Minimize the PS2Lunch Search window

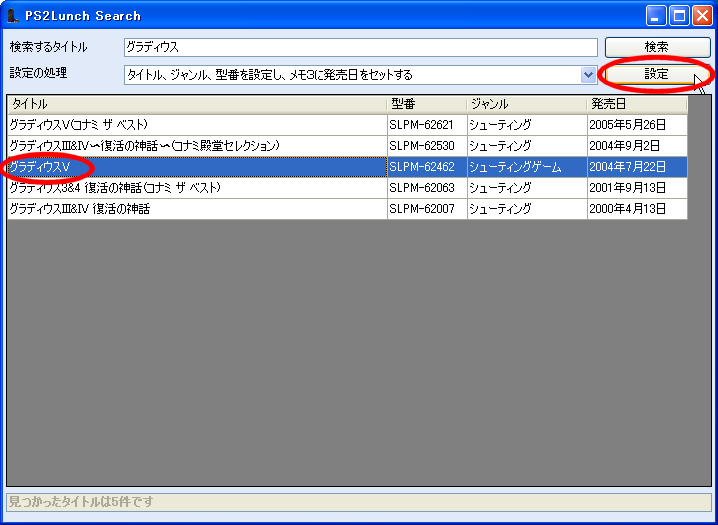[656, 16]
